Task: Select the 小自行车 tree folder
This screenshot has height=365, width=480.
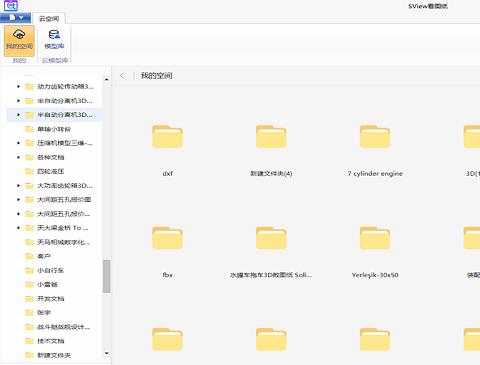Action: 45,270
